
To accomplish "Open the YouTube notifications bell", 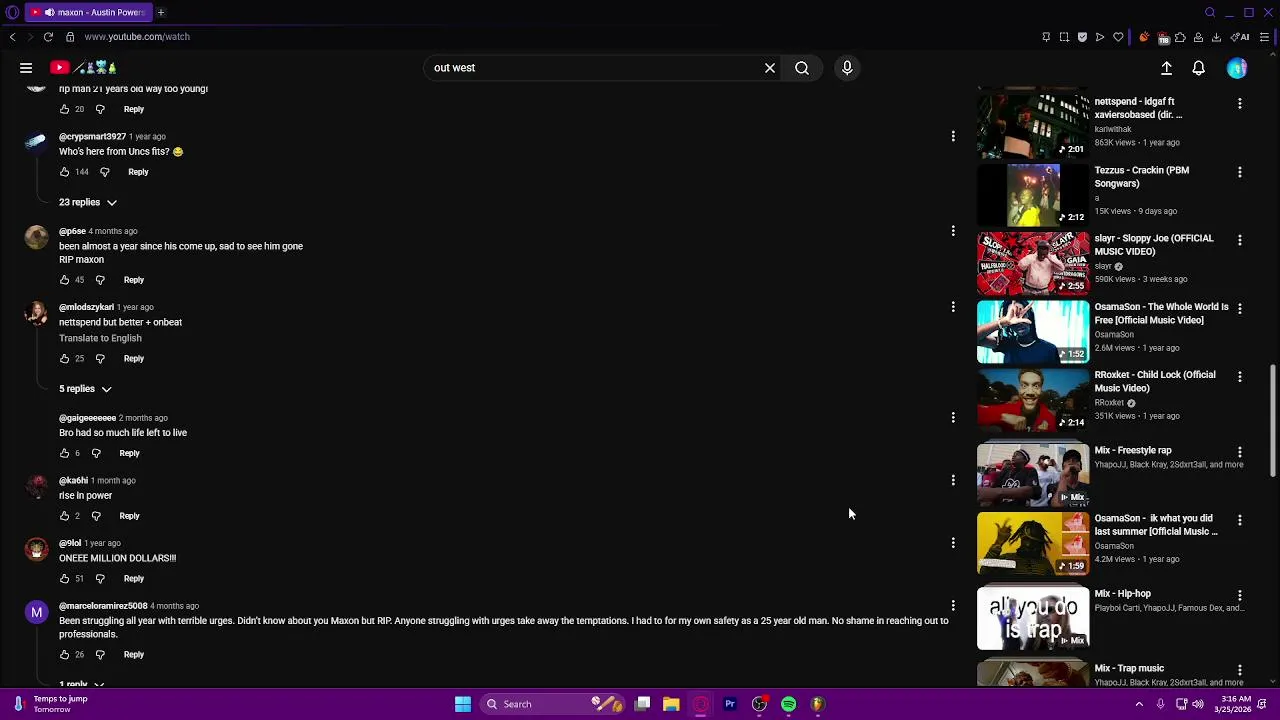I will tap(1198, 68).
